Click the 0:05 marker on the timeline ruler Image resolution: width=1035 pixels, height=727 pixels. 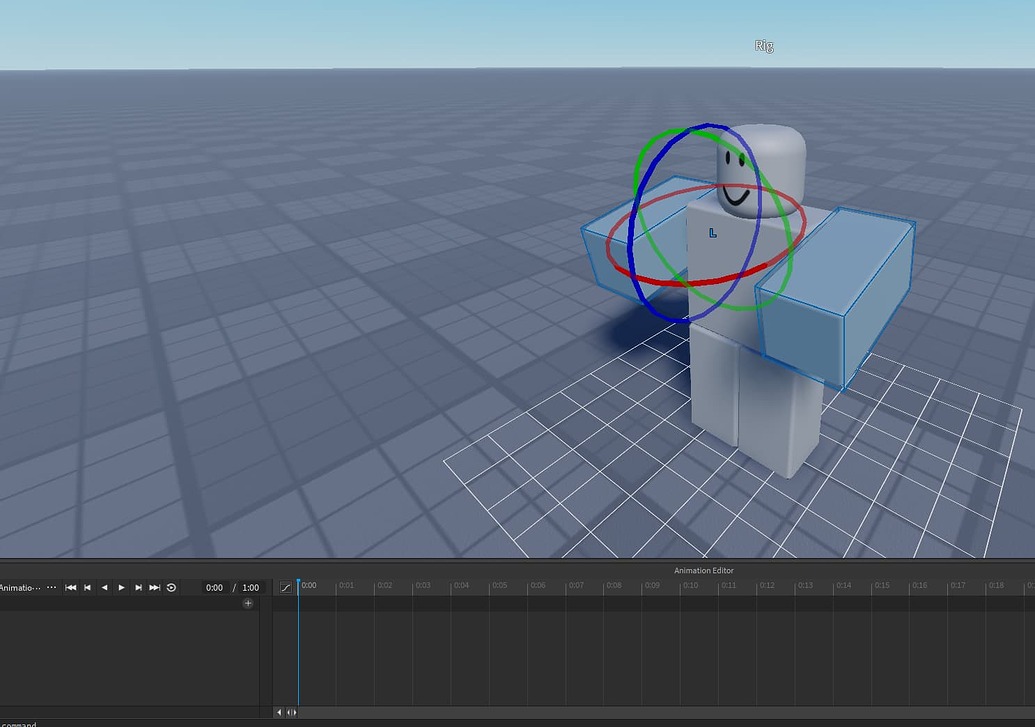click(x=498, y=585)
